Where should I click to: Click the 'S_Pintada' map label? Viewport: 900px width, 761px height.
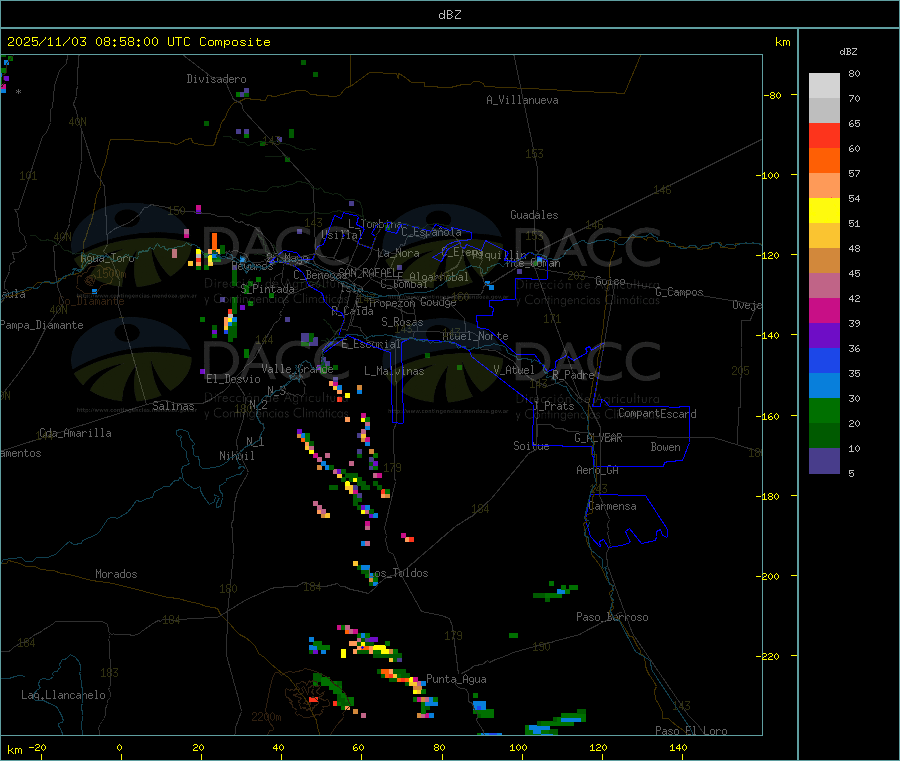click(x=267, y=289)
